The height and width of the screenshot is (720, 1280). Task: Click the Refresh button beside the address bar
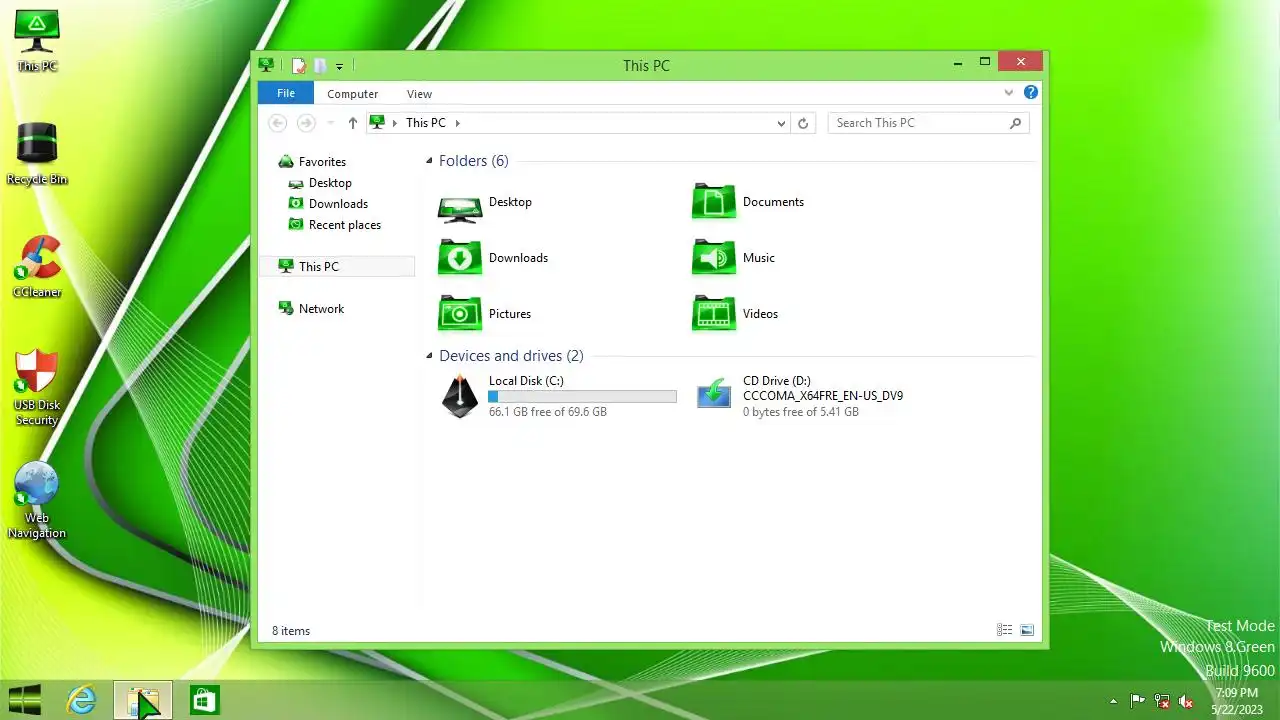coord(802,123)
